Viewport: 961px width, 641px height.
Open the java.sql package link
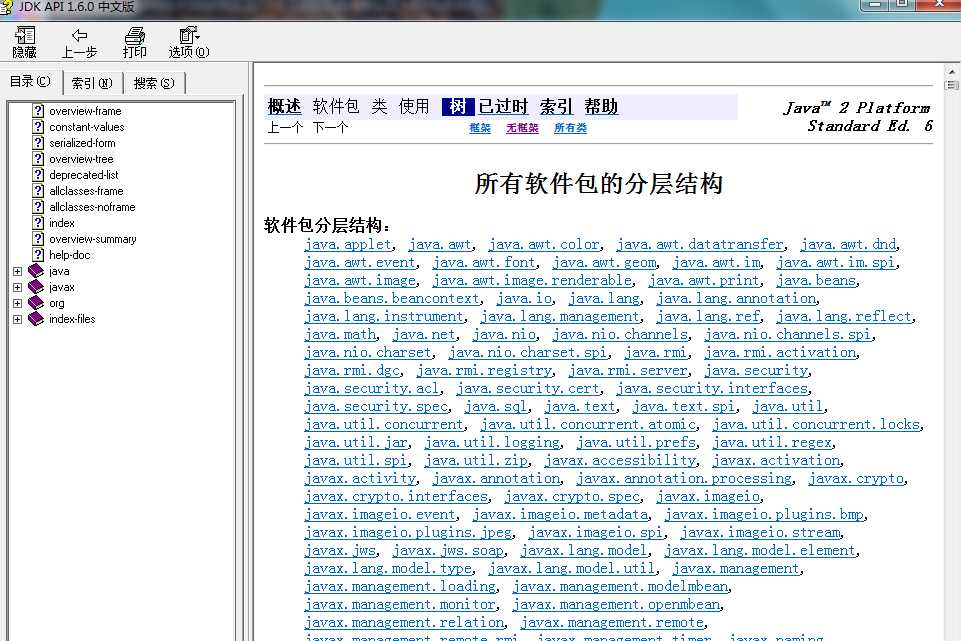pyautogui.click(x=495, y=406)
